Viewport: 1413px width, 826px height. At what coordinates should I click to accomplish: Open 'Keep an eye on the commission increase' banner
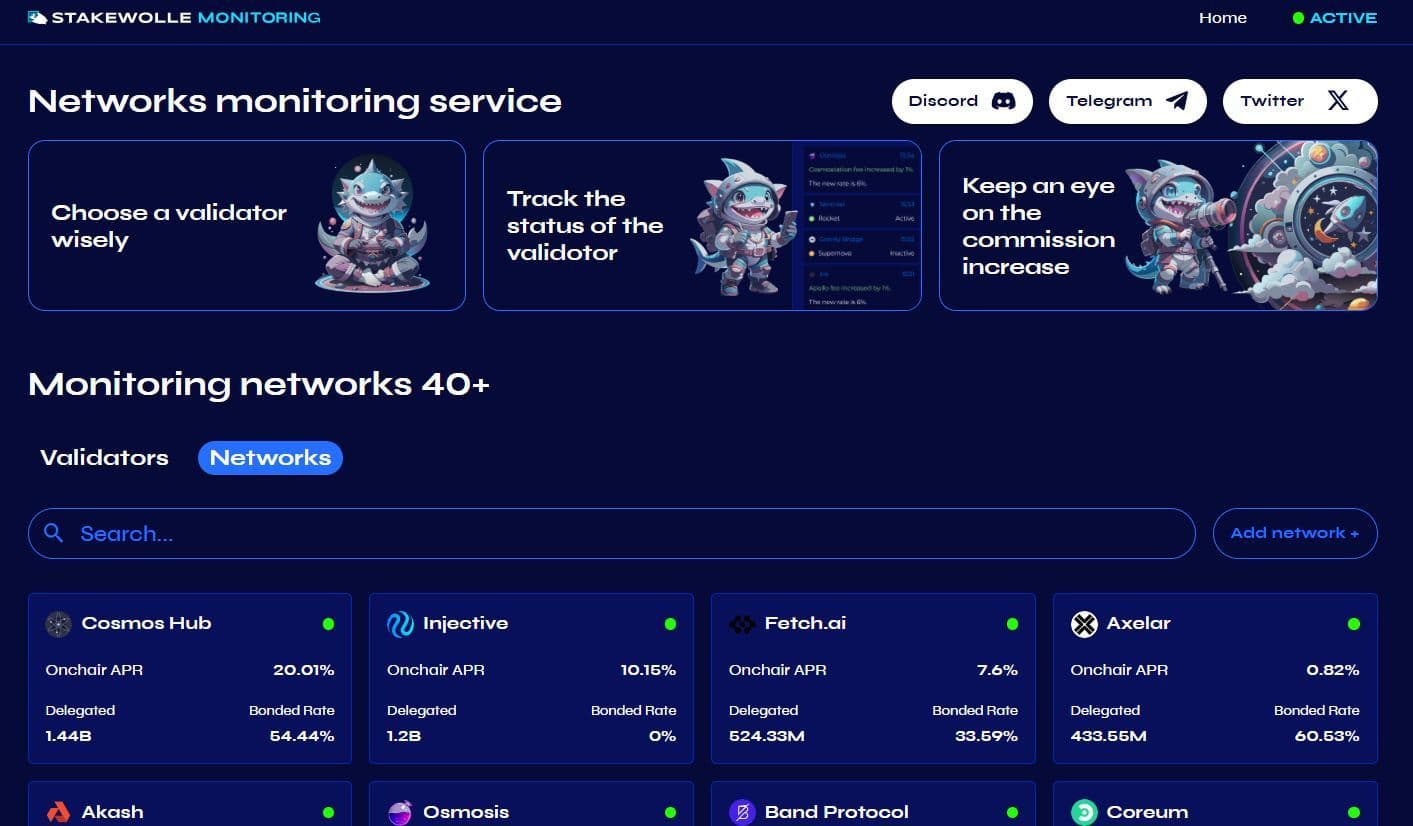pos(1158,225)
